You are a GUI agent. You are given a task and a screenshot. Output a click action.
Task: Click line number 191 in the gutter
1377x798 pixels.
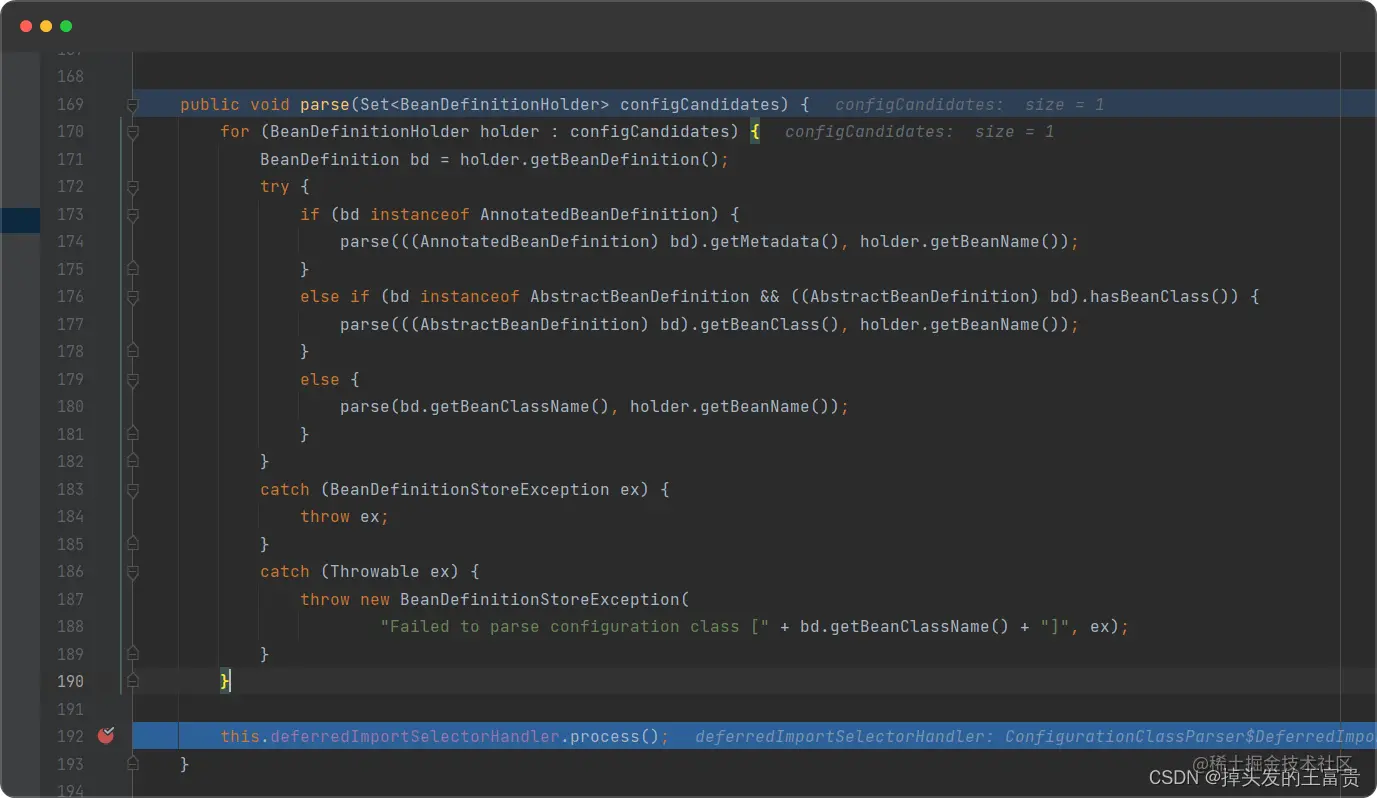[70, 709]
